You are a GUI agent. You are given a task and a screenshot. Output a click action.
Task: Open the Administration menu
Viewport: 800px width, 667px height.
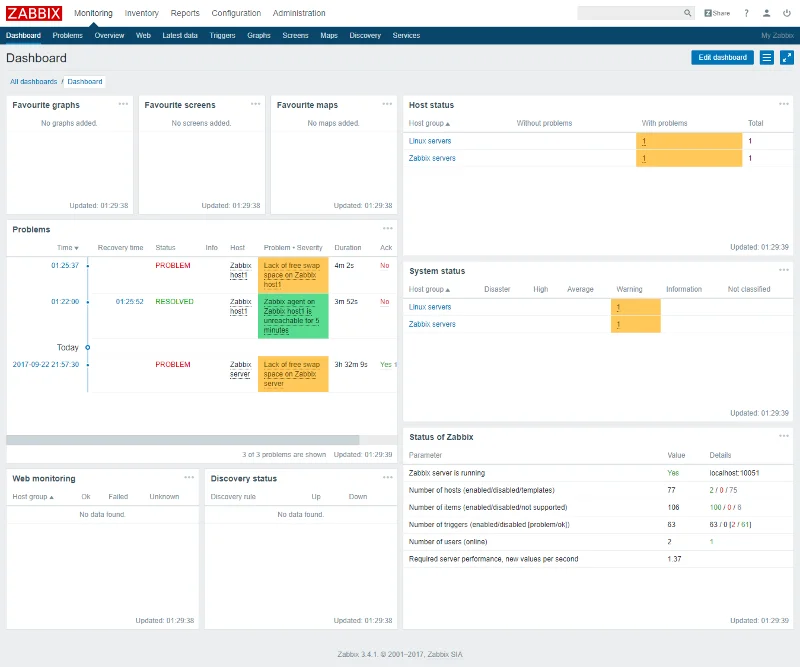(299, 13)
